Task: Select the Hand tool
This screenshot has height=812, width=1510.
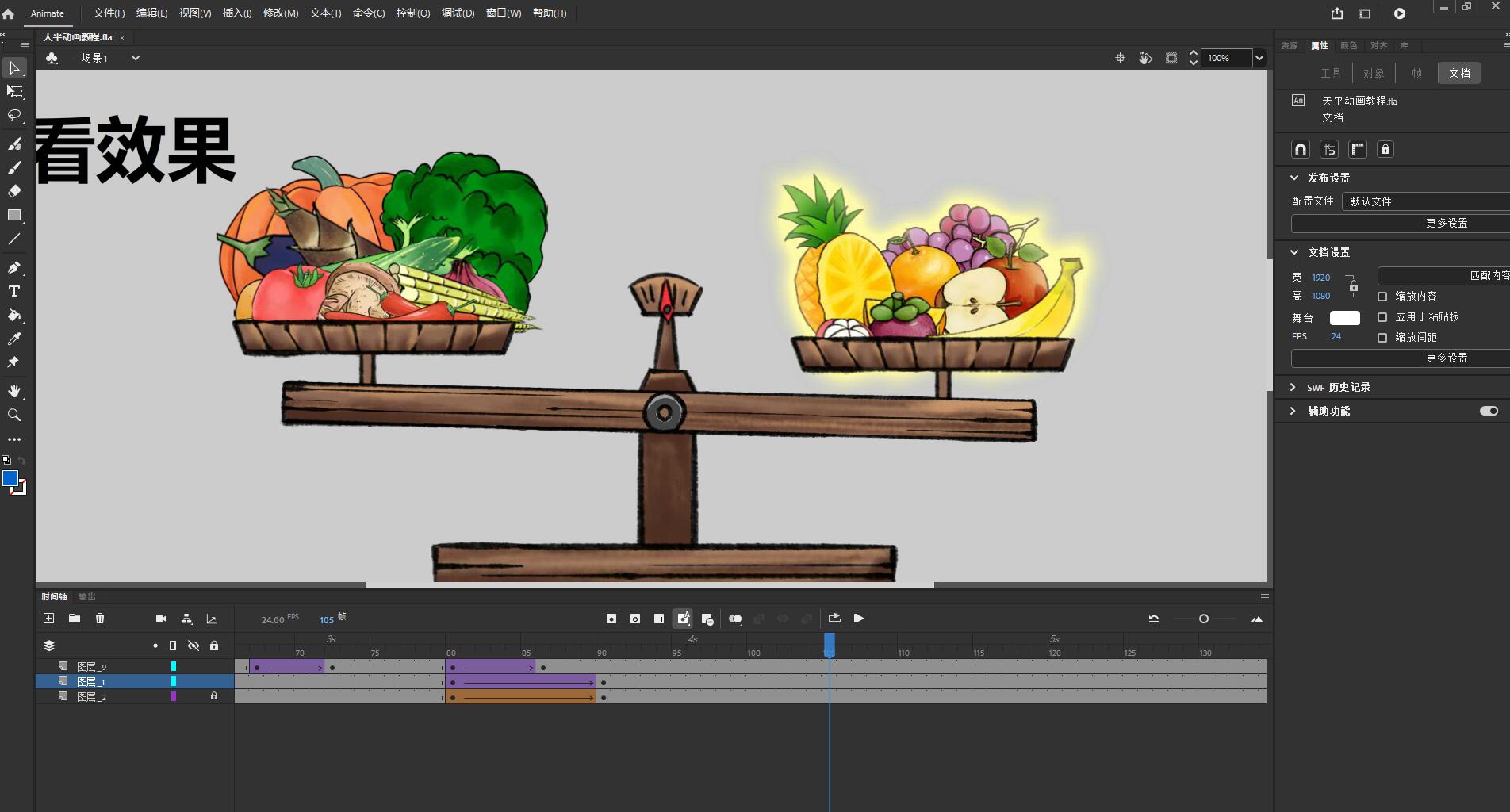Action: click(14, 391)
